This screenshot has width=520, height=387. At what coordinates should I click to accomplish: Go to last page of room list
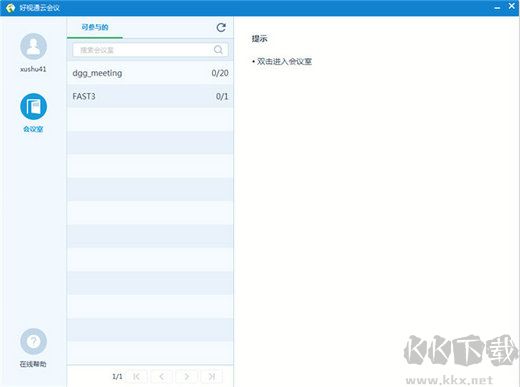click(x=212, y=377)
